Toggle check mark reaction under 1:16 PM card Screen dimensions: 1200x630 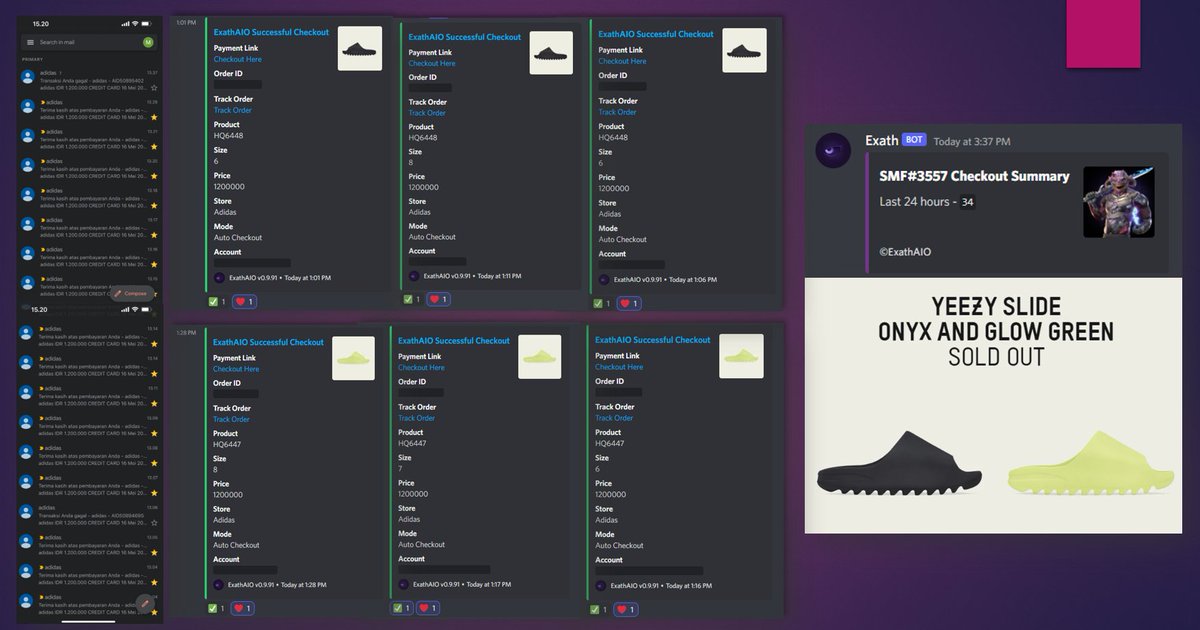[600, 609]
